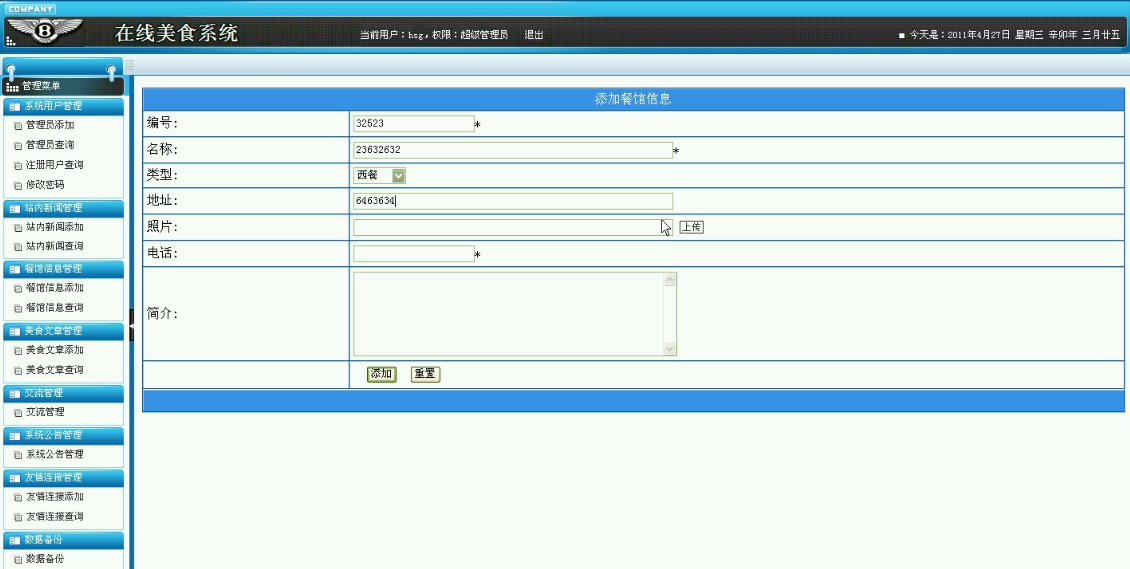Collapse the 交流管理 menu section
1130x569 pixels.
point(63,394)
